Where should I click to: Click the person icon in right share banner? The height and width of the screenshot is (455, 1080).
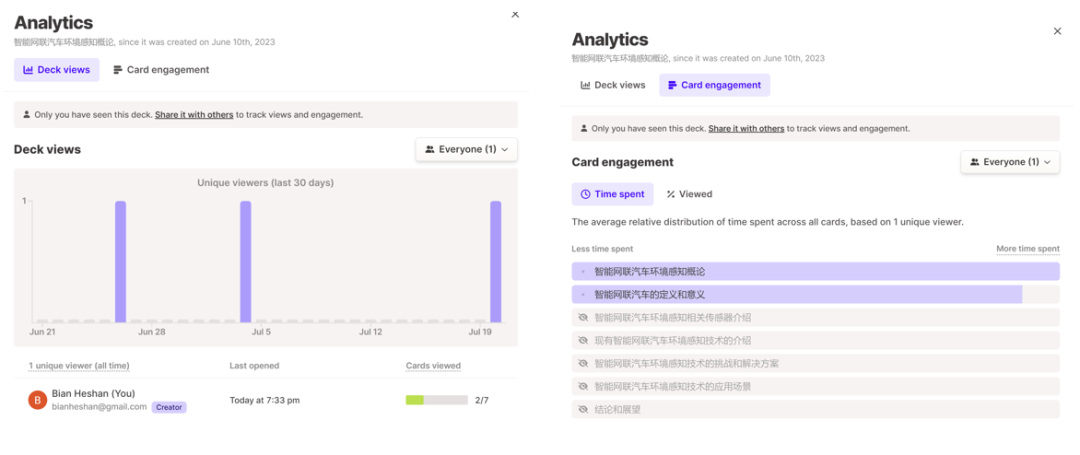point(584,129)
